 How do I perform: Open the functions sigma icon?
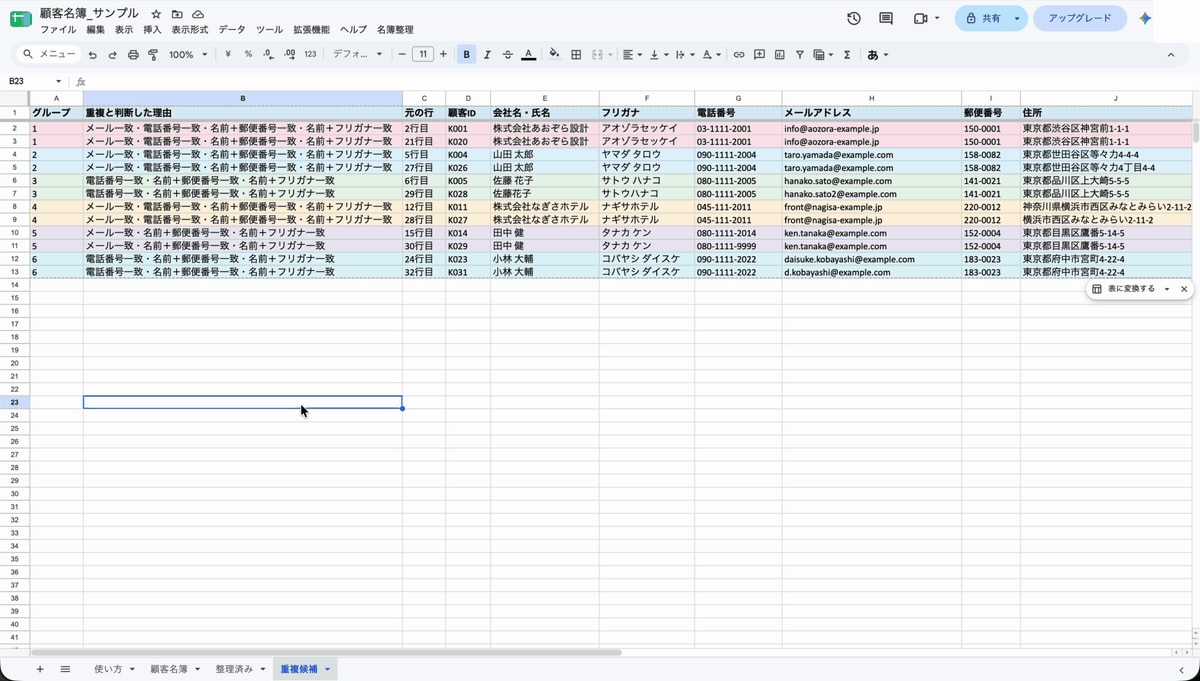coord(847,55)
